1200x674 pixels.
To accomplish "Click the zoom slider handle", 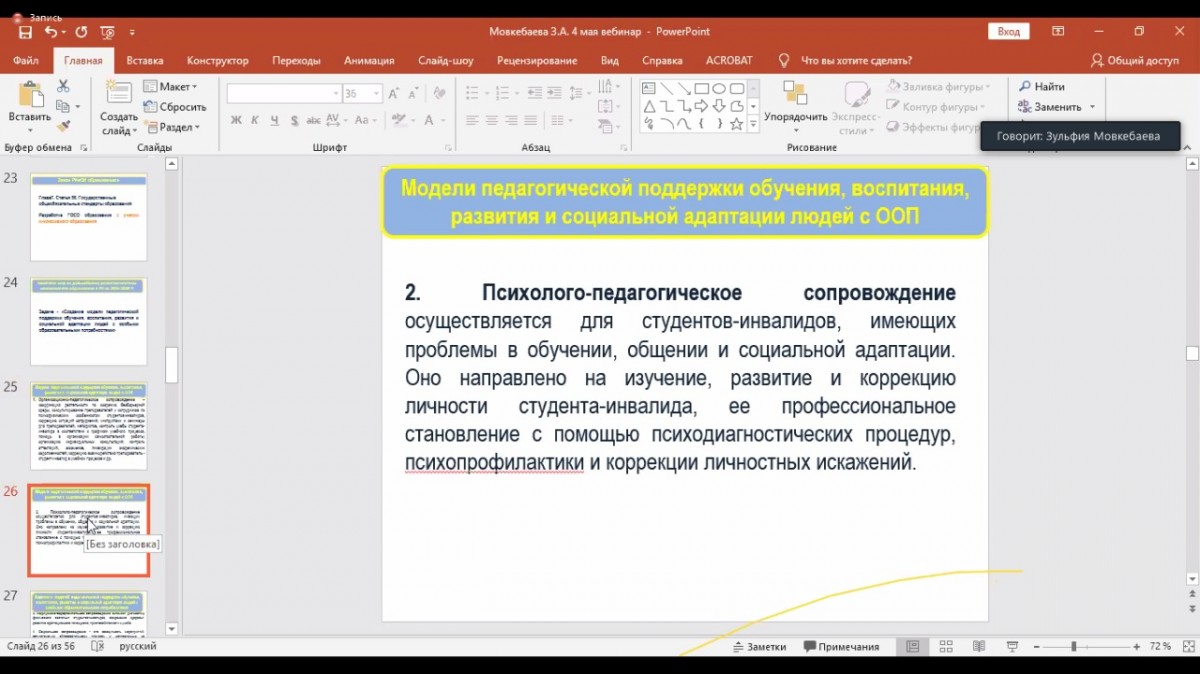I will pyautogui.click(x=1074, y=647).
